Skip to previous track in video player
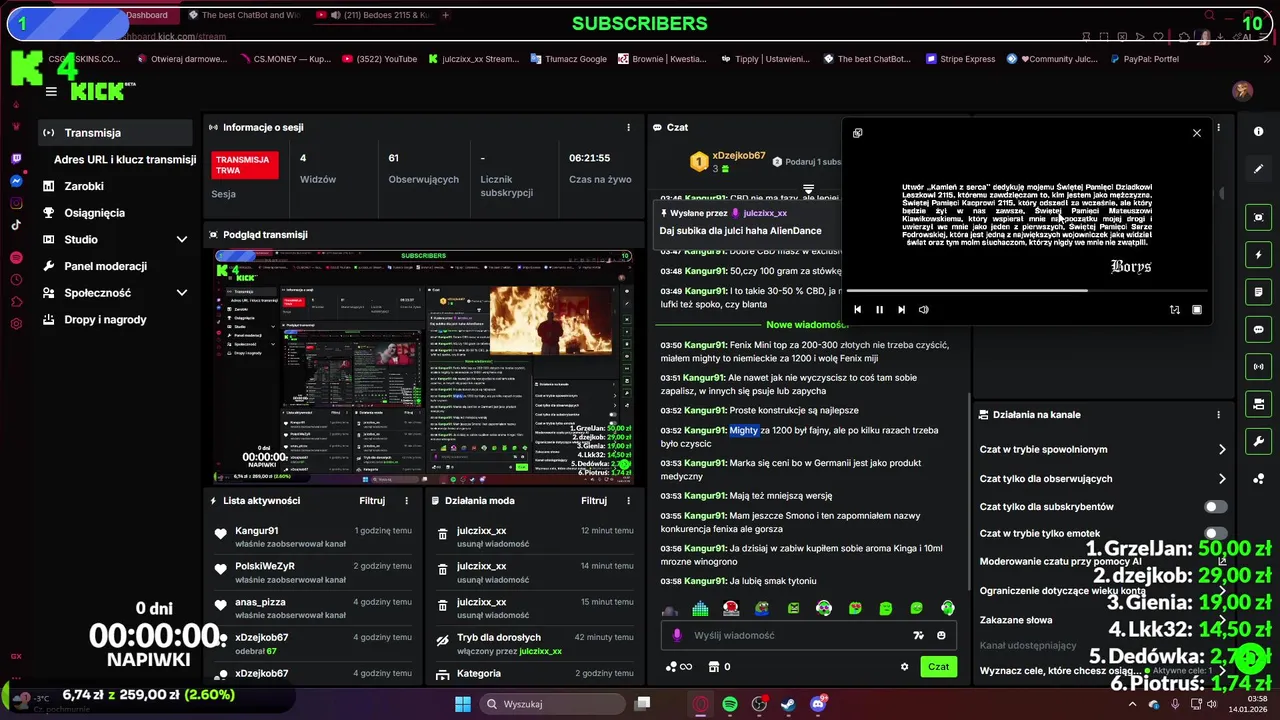The width and height of the screenshot is (1280, 720). click(x=857, y=310)
